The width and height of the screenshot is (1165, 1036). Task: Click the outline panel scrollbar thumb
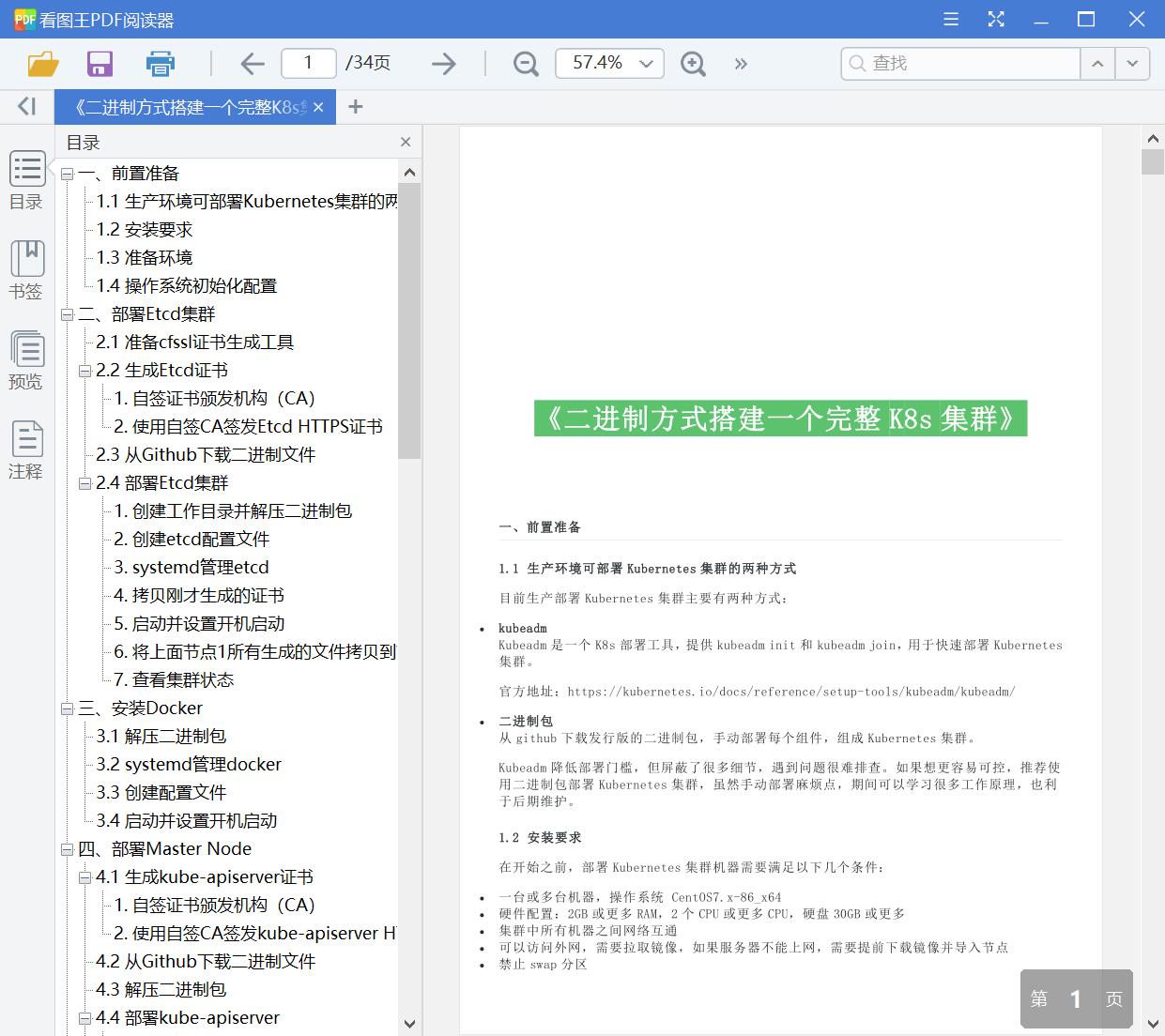click(409, 320)
